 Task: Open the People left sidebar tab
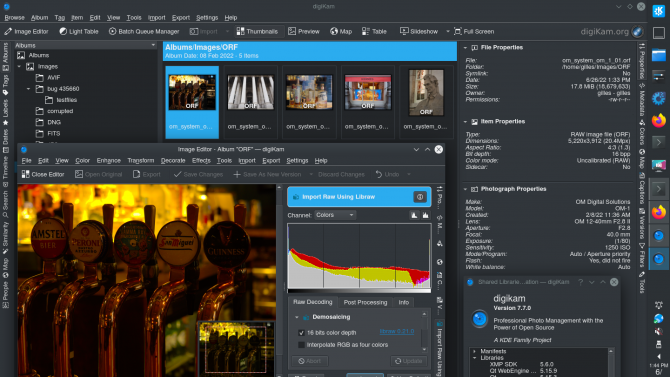(x=5, y=295)
